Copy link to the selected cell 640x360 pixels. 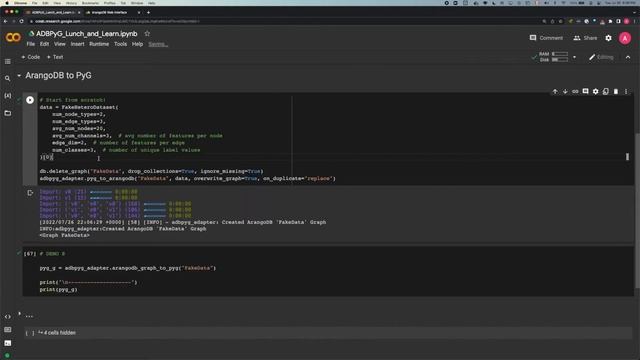pos(575,91)
